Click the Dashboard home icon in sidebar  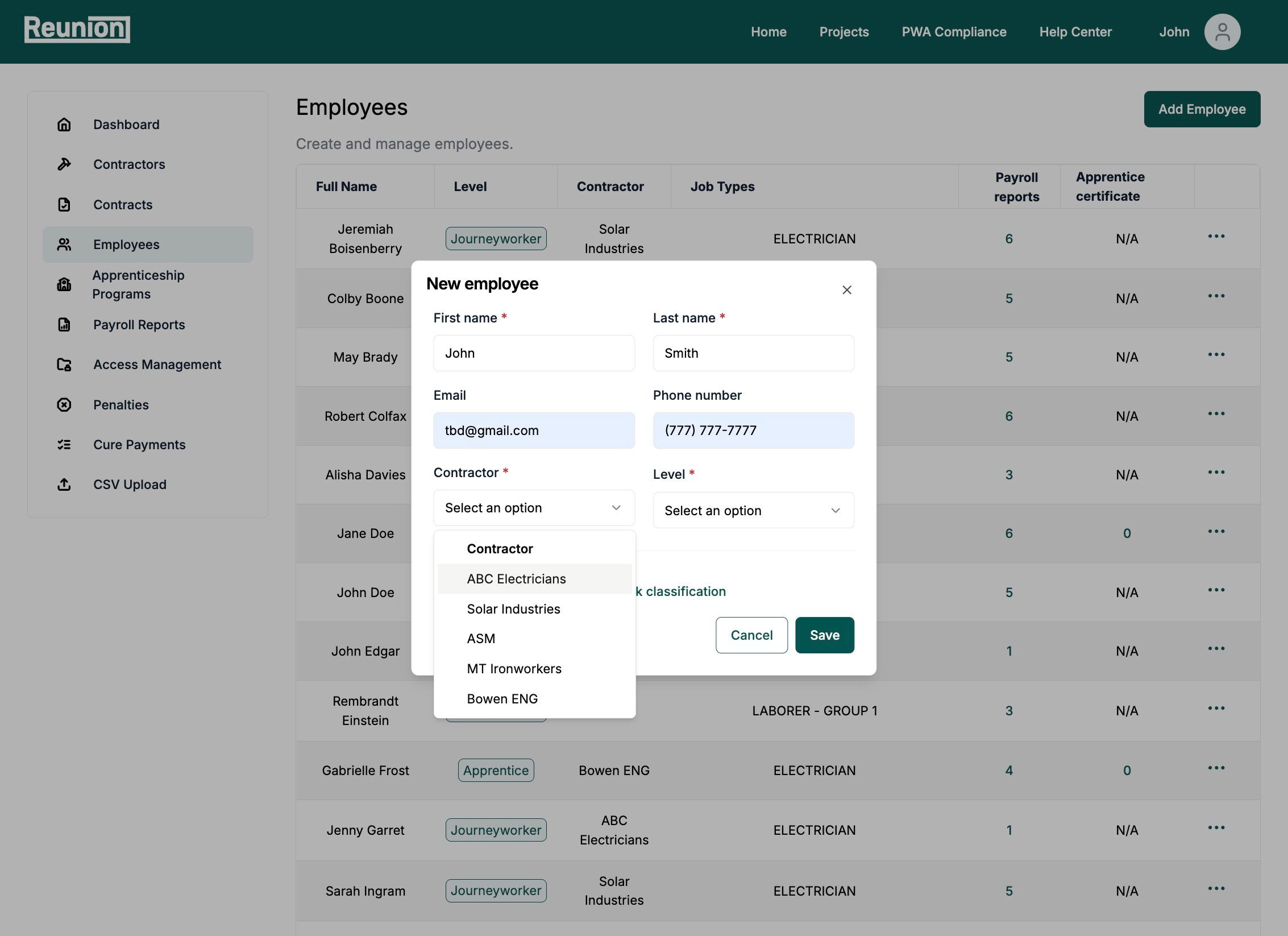[x=64, y=125]
